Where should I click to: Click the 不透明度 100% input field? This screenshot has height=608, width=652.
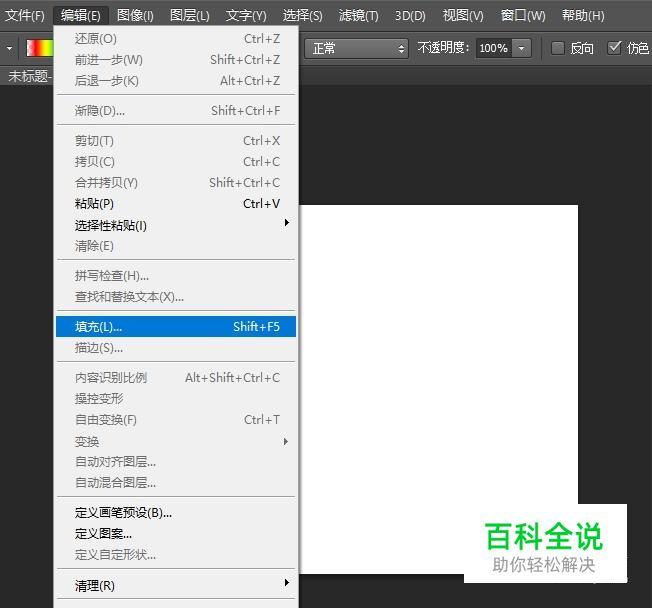tap(494, 48)
